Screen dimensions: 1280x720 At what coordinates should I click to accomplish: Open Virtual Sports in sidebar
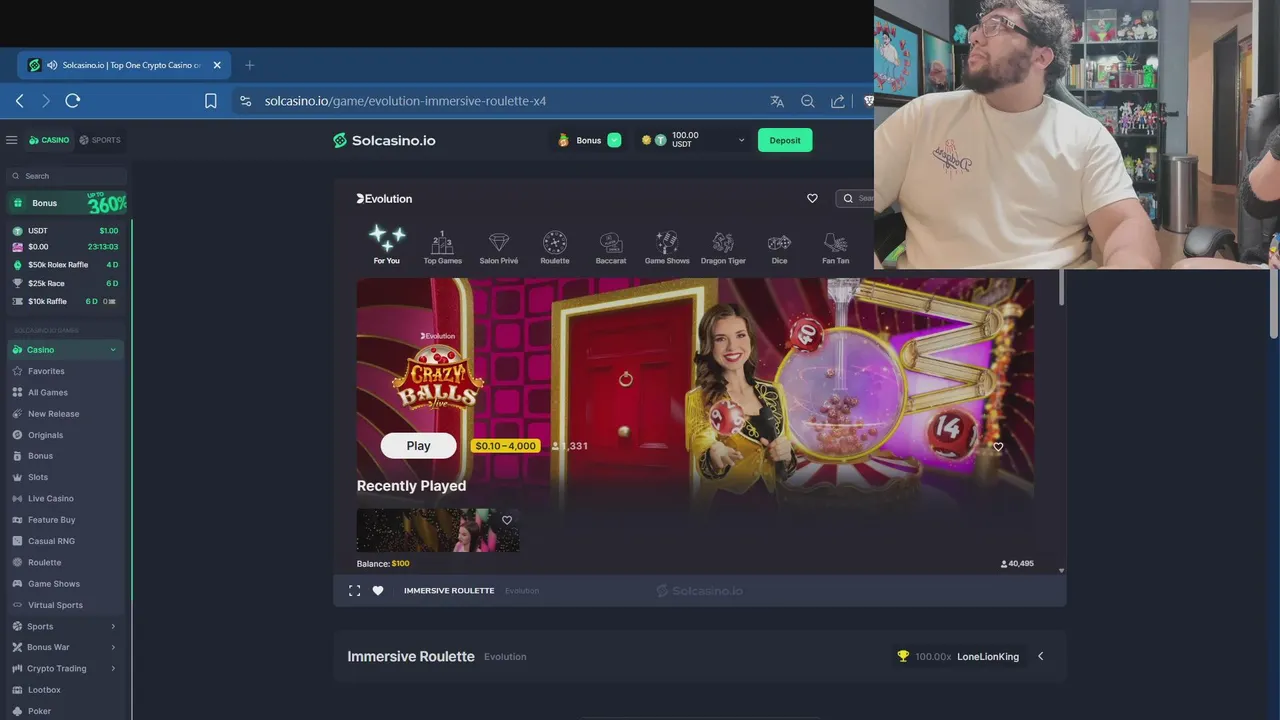click(55, 605)
